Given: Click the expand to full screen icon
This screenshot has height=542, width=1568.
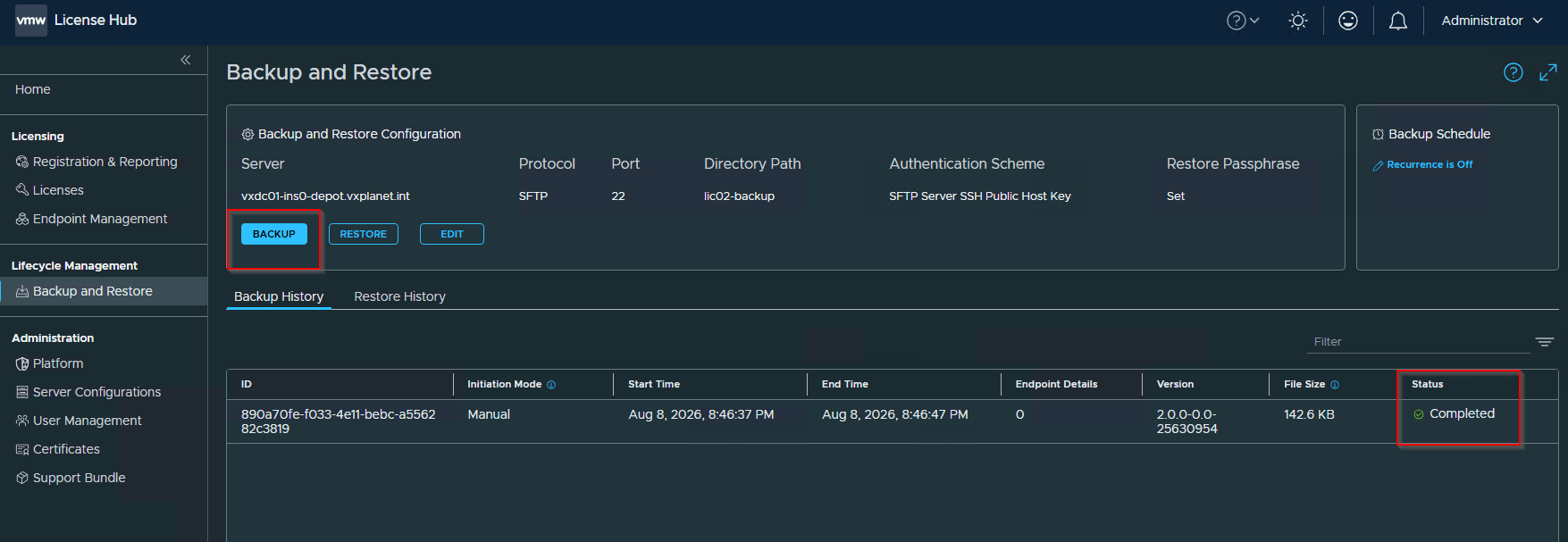Looking at the screenshot, I should point(1548,72).
